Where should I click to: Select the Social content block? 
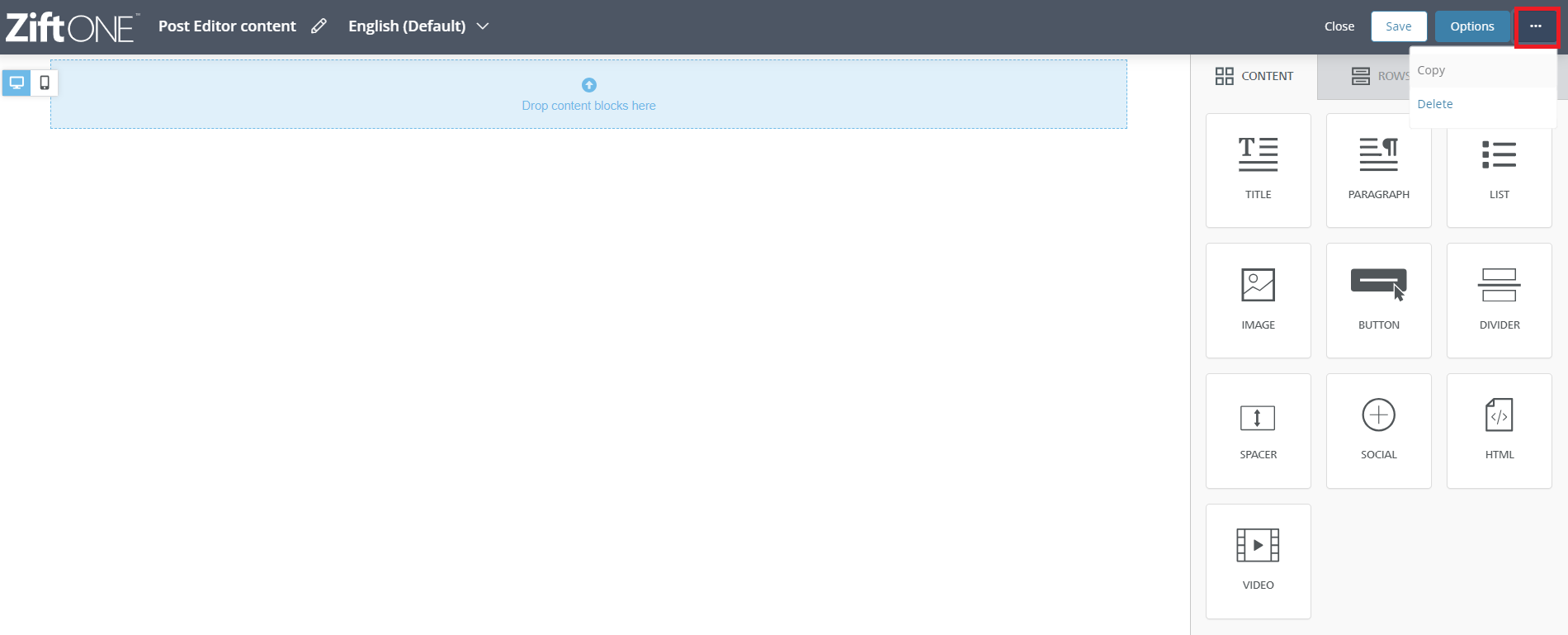1379,431
